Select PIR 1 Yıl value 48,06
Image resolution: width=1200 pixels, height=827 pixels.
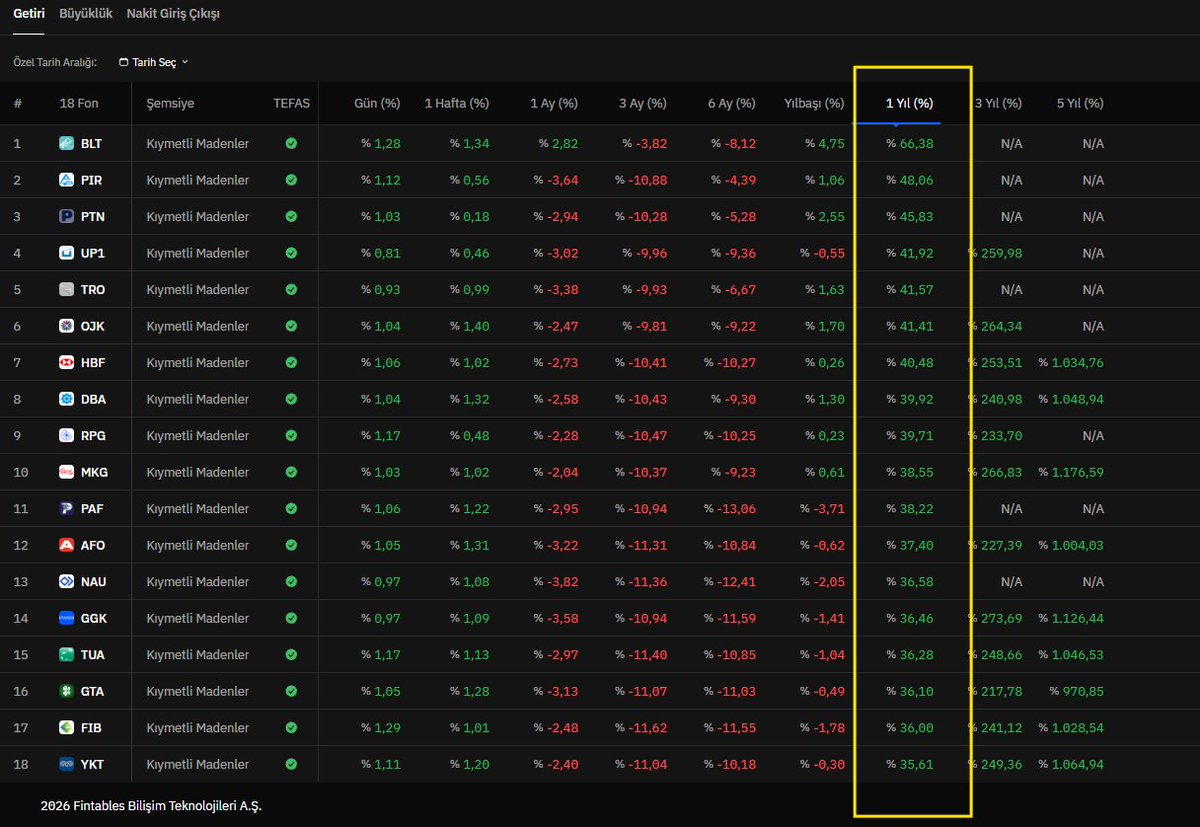(x=909, y=180)
